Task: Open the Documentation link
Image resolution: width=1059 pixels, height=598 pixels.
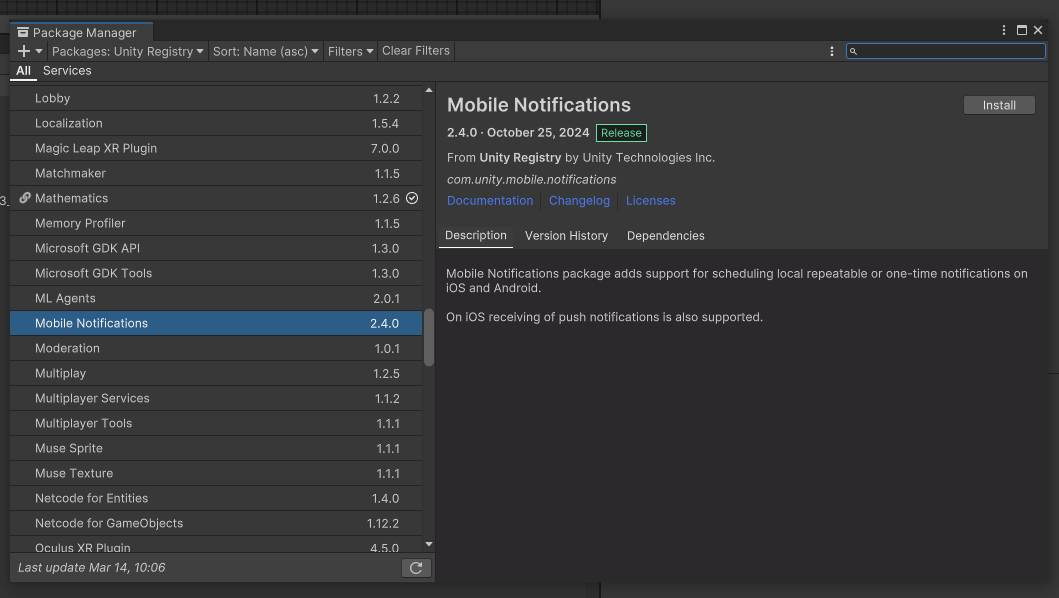Action: point(490,201)
